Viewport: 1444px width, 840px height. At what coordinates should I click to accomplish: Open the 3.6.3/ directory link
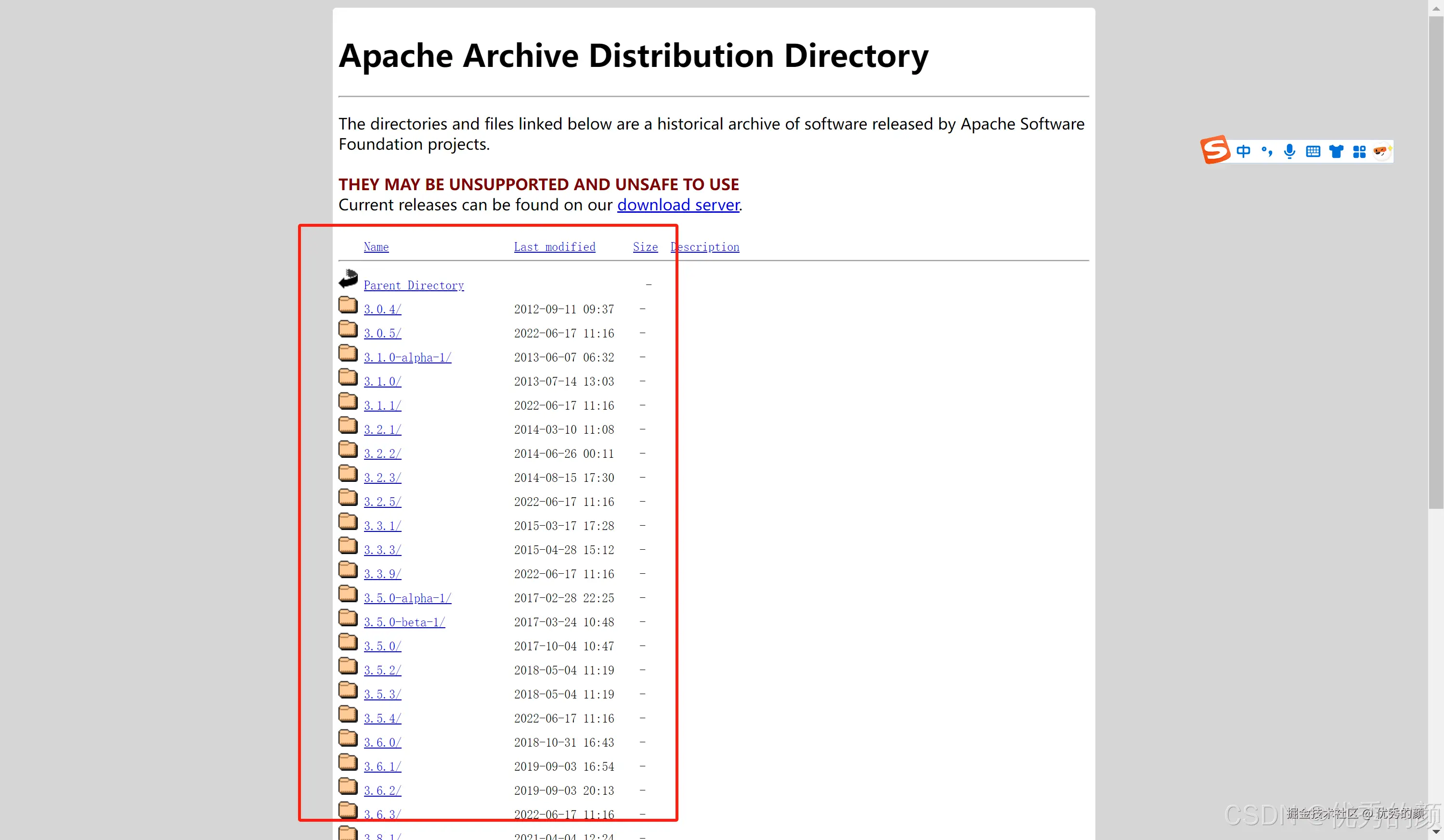pyautogui.click(x=382, y=814)
